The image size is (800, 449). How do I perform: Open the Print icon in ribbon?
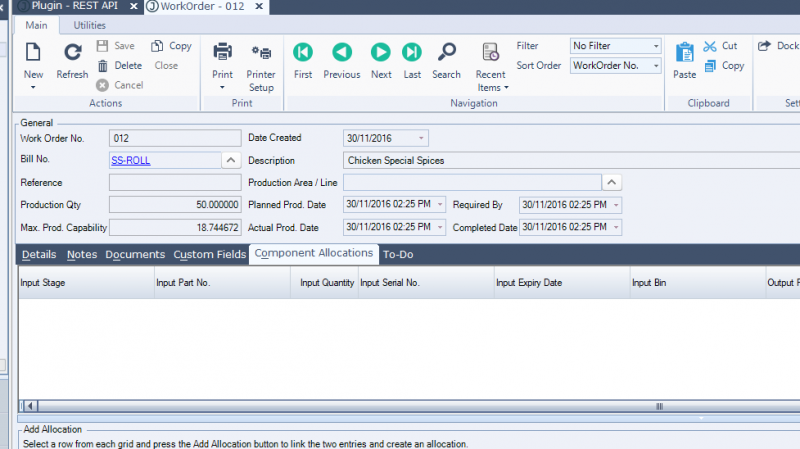[x=222, y=52]
